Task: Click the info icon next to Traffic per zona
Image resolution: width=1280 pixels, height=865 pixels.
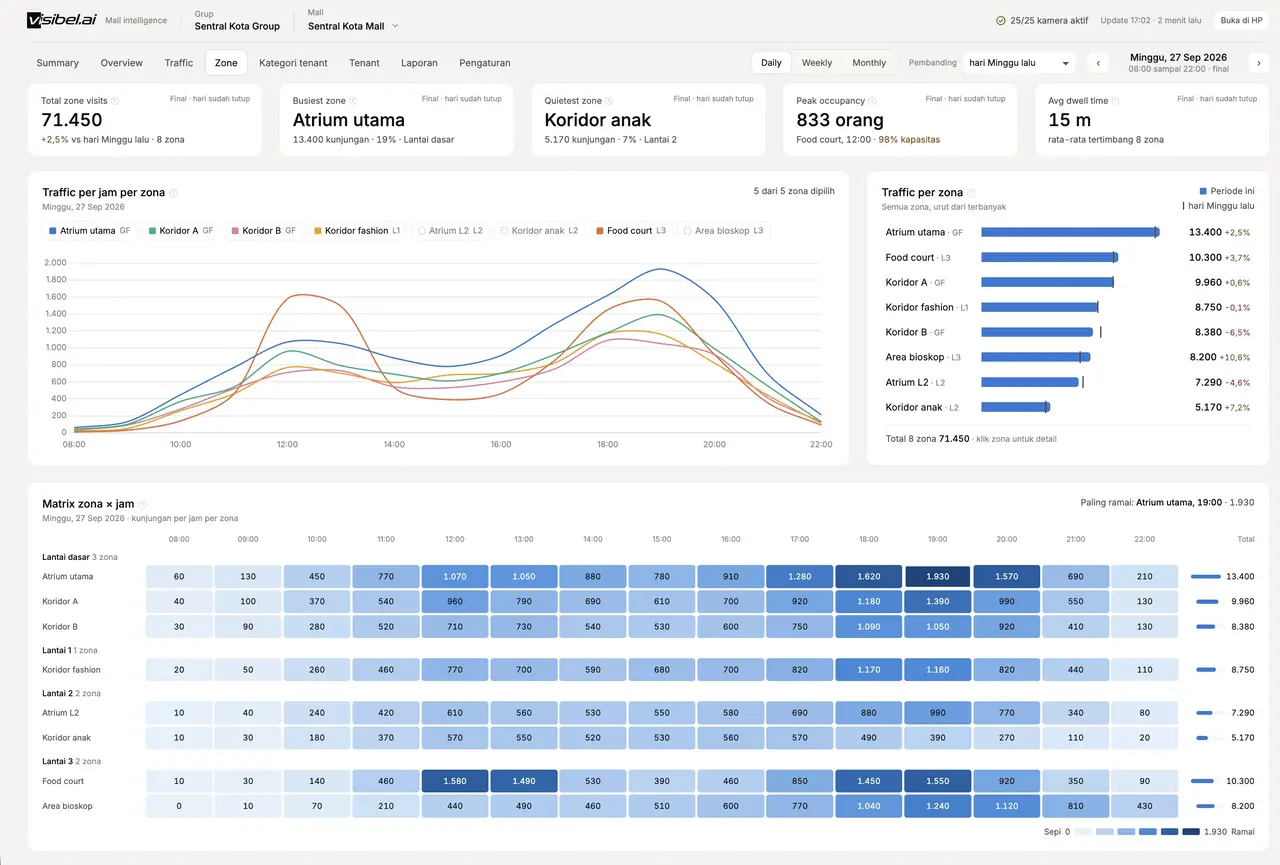Action: pyautogui.click(x=971, y=193)
